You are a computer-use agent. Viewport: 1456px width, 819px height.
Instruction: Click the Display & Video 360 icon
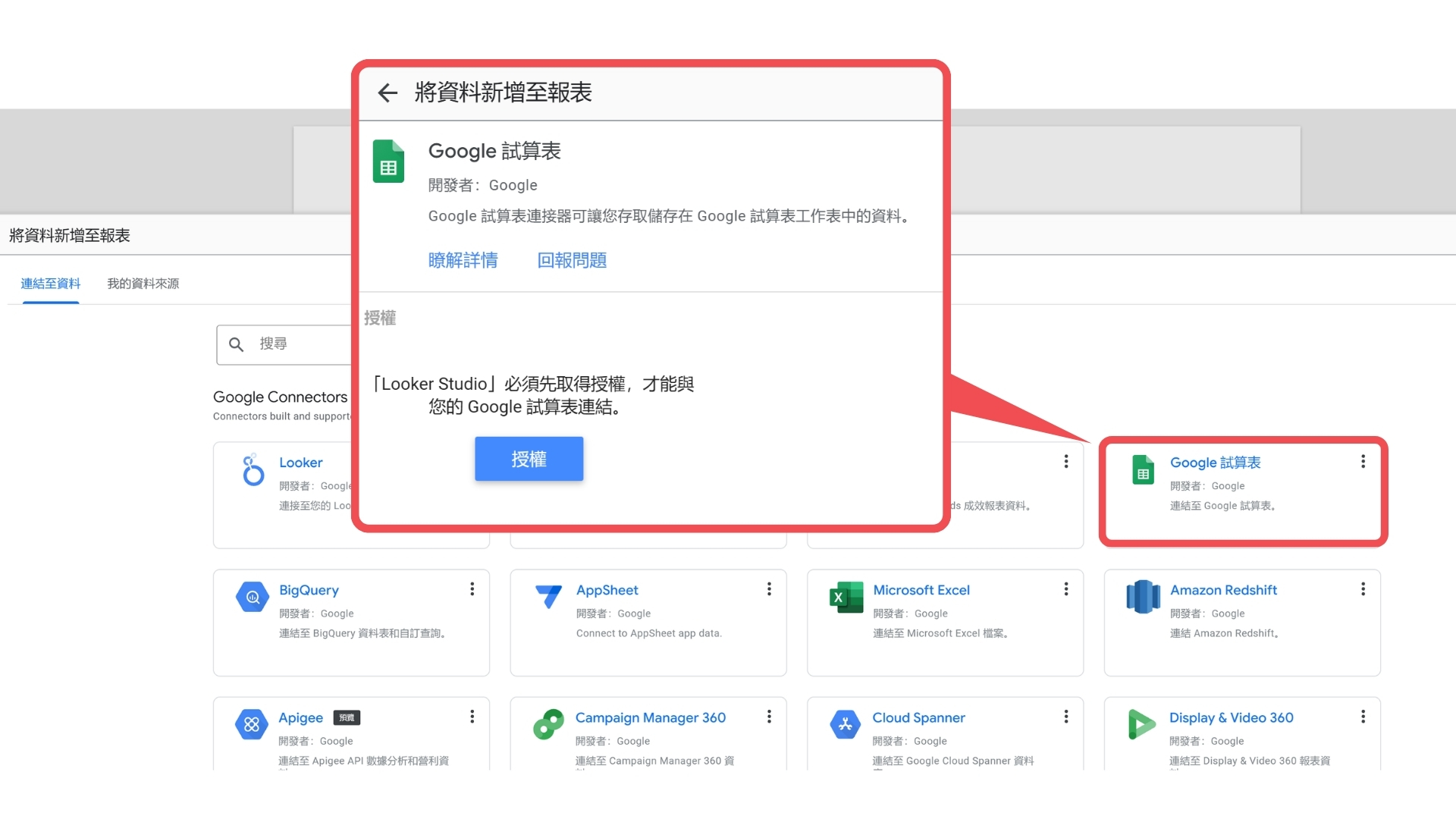pos(1141,724)
